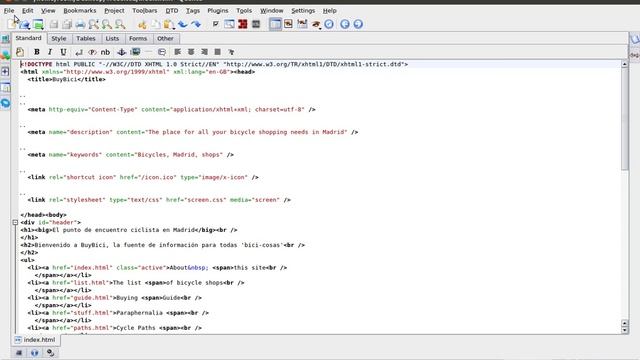Click the editor vertical scrollbar thumb
This screenshot has width=640, height=360.
tap(625, 118)
